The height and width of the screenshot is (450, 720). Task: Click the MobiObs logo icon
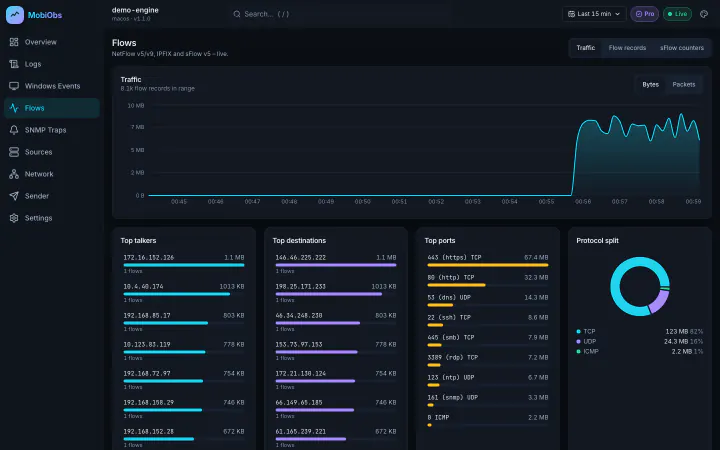15,15
